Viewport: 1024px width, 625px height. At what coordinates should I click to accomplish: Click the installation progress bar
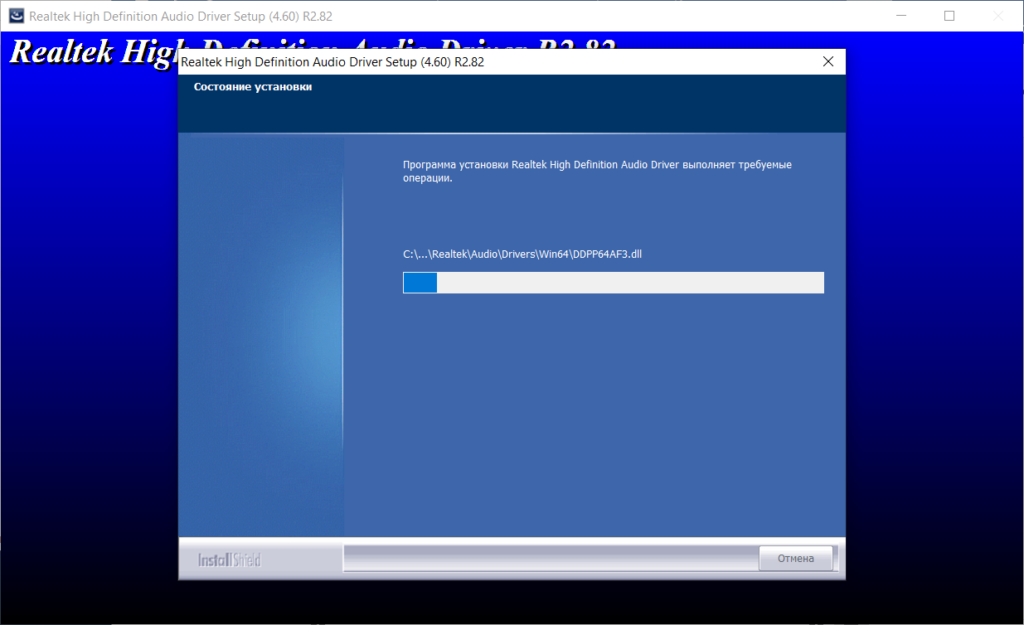coord(613,283)
